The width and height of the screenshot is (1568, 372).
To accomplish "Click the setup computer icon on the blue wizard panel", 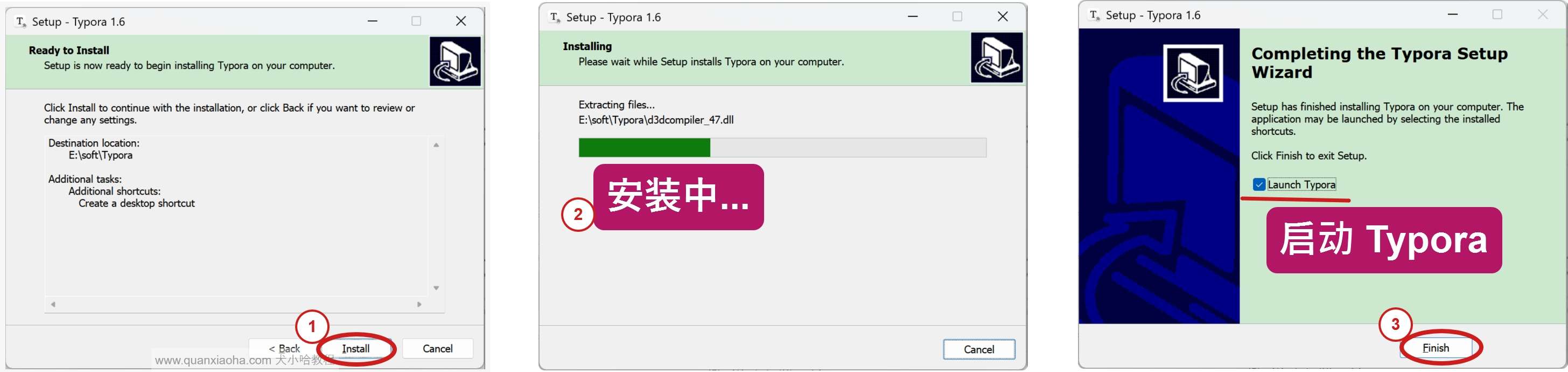I will (1193, 73).
